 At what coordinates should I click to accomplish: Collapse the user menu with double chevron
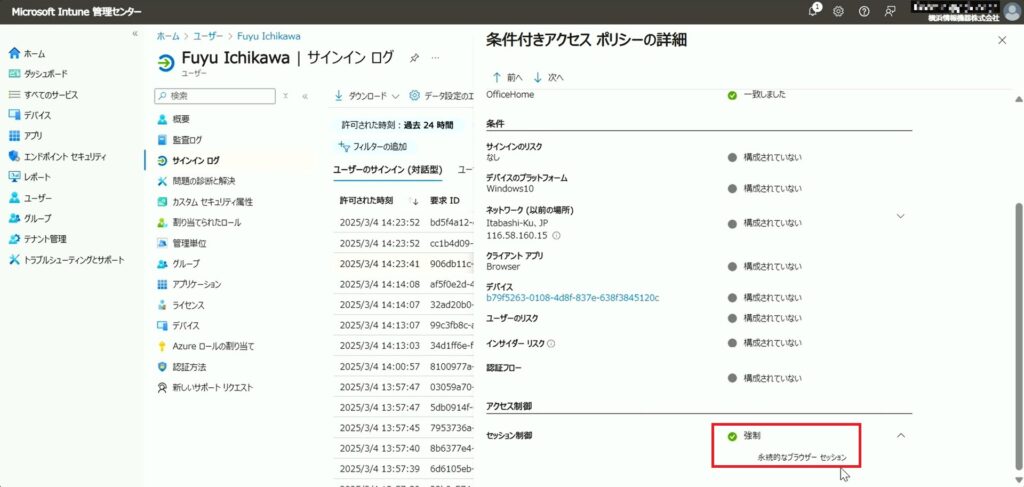(x=305, y=95)
